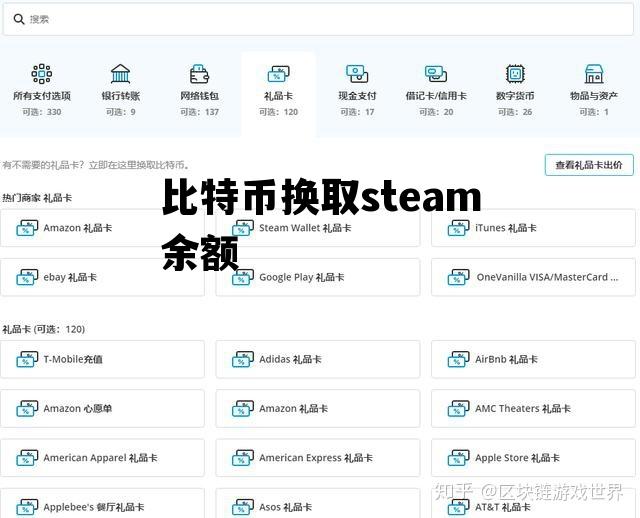Image resolution: width=640 pixels, height=518 pixels.
Task: Click the Asos gift card icon
Action: (243, 508)
